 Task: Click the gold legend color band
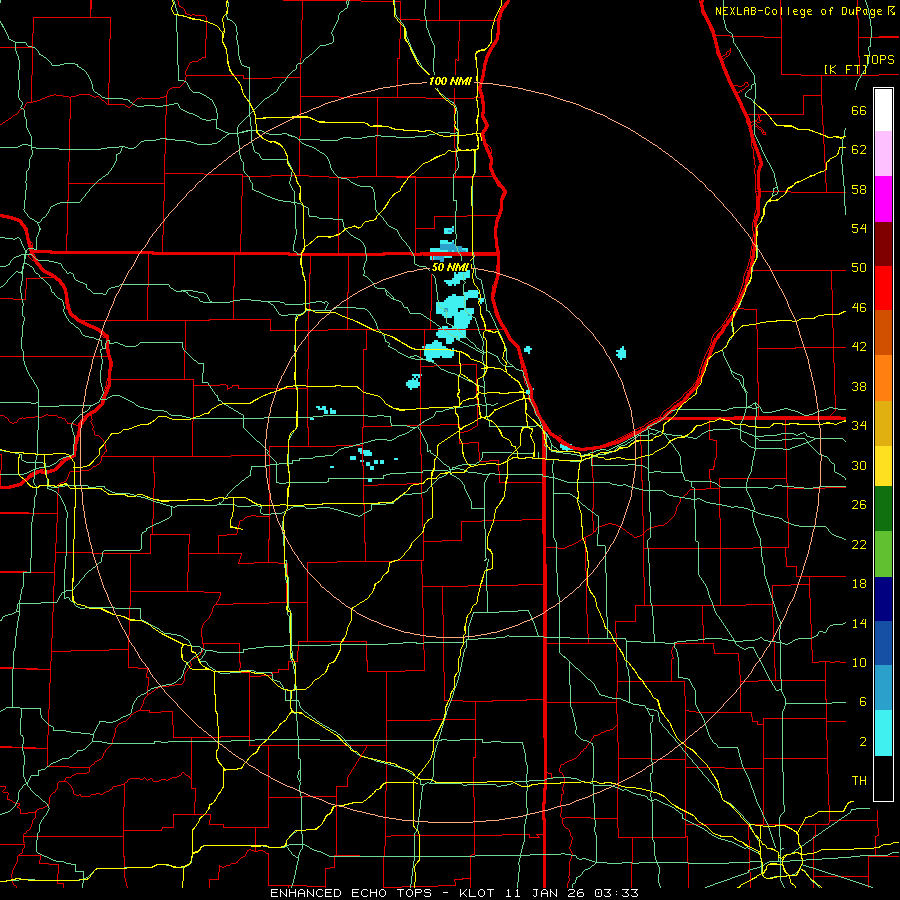pyautogui.click(x=883, y=423)
